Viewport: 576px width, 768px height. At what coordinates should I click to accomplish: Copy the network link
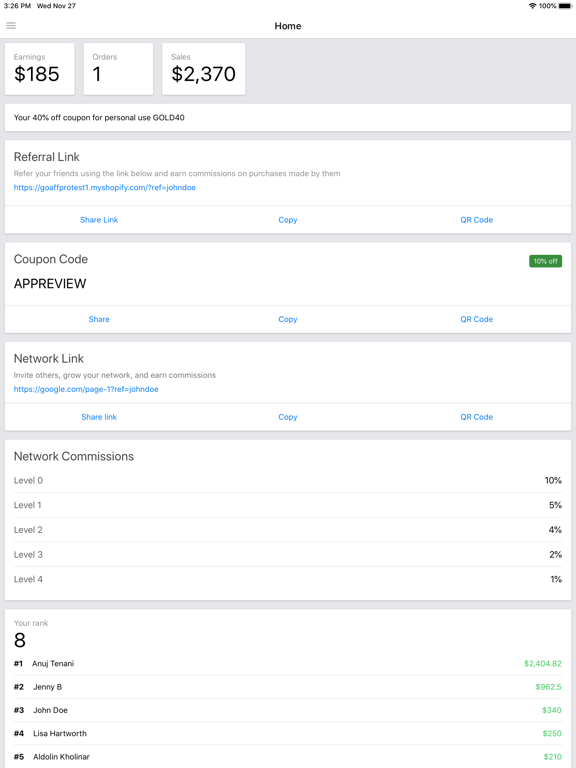[x=288, y=417]
